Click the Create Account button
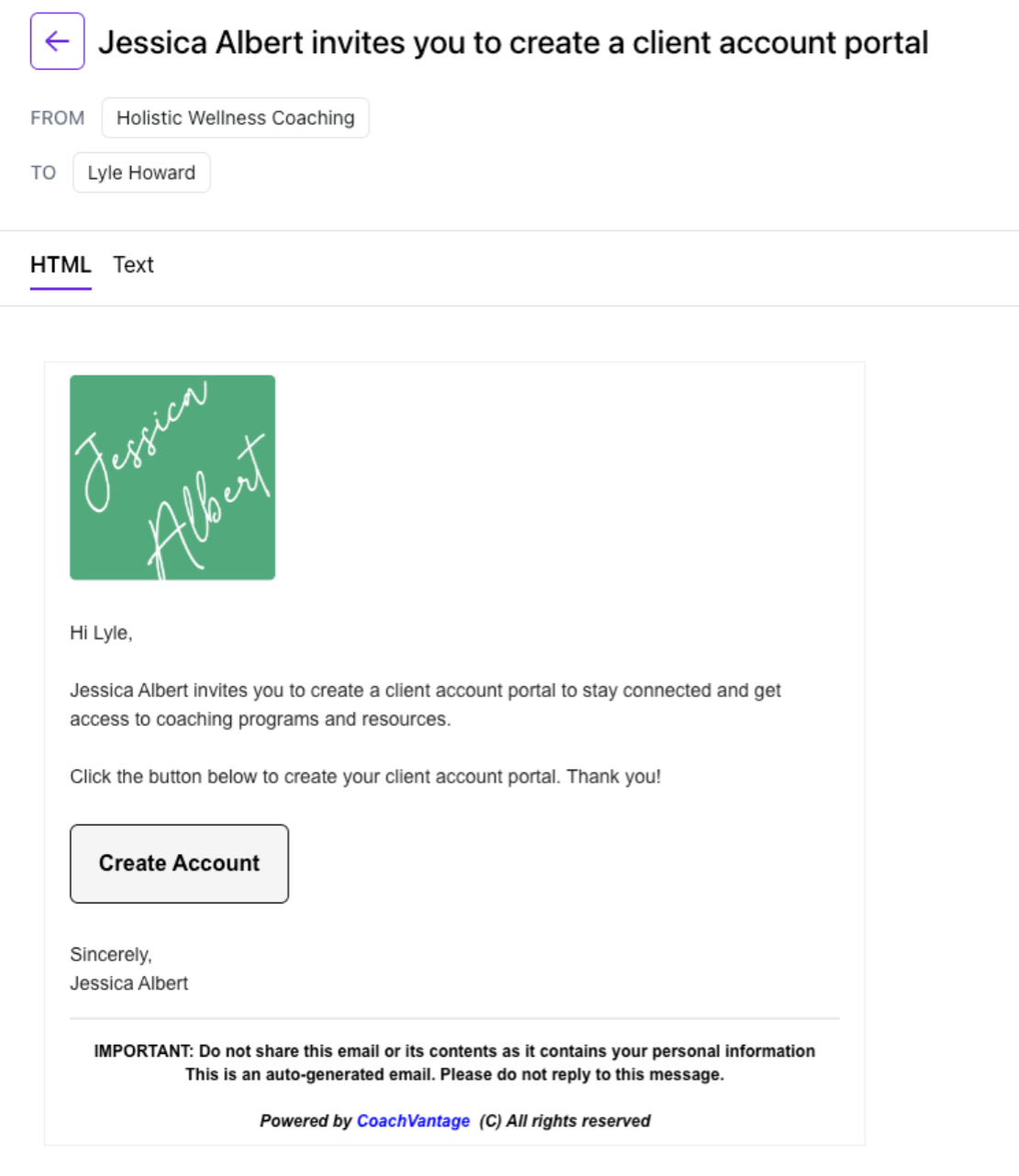 (x=179, y=863)
